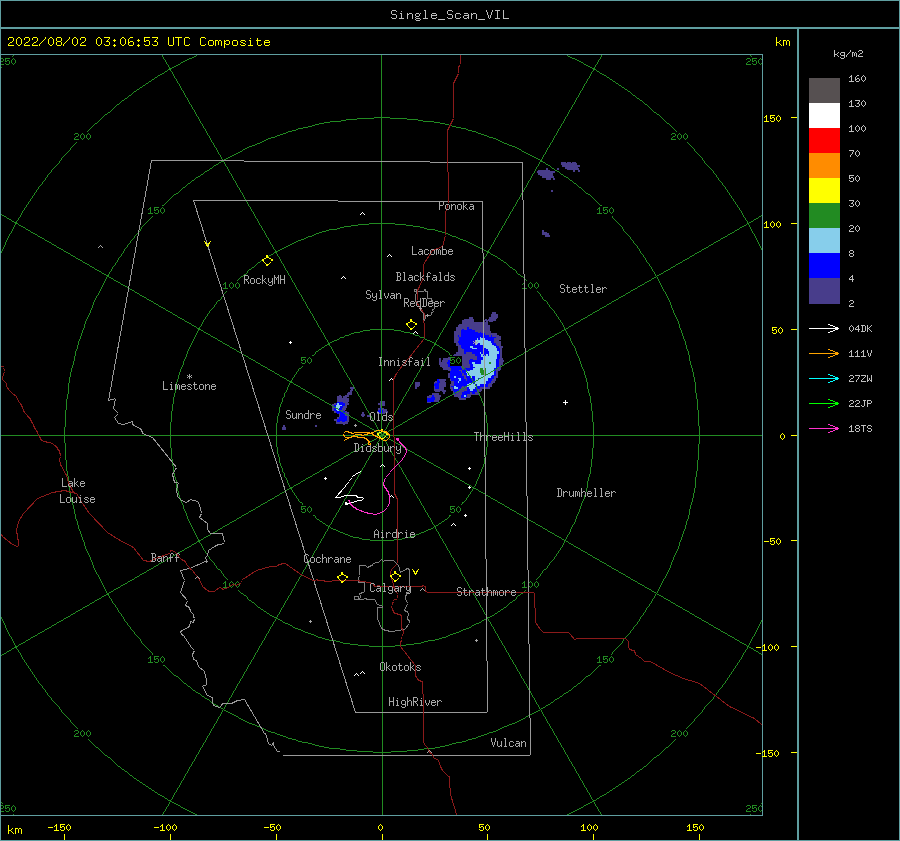Click the Lake Louise label
900x841 pixels.
pyautogui.click(x=77, y=491)
